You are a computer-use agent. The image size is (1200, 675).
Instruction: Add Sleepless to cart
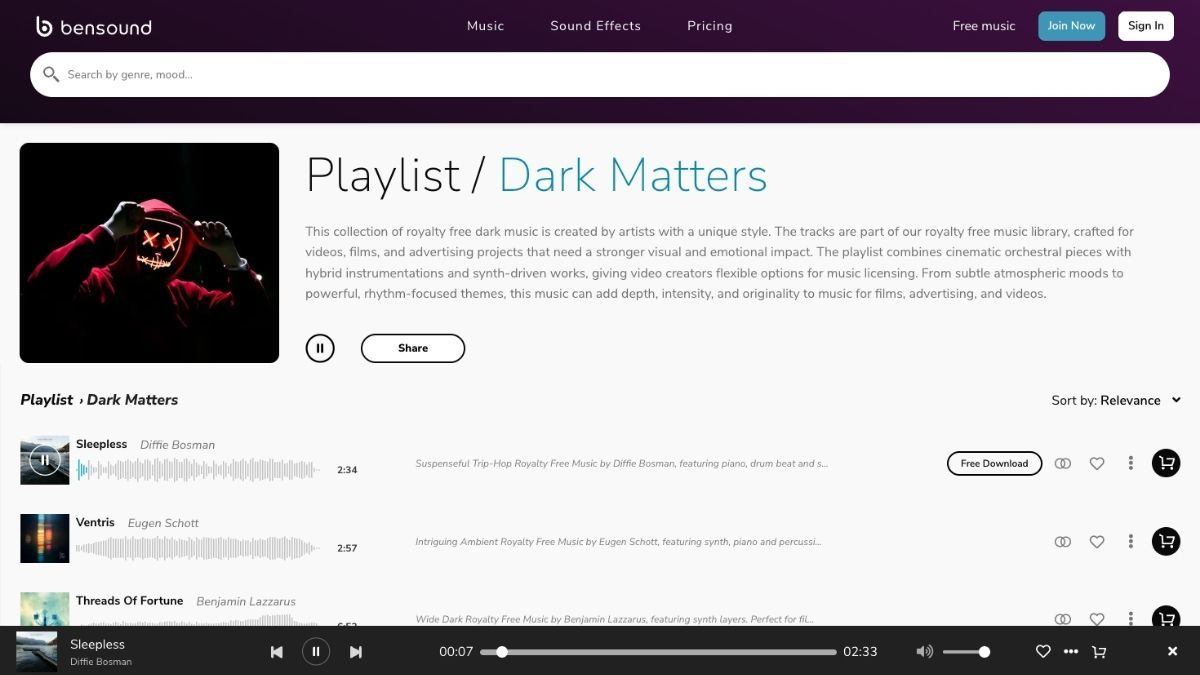1166,463
